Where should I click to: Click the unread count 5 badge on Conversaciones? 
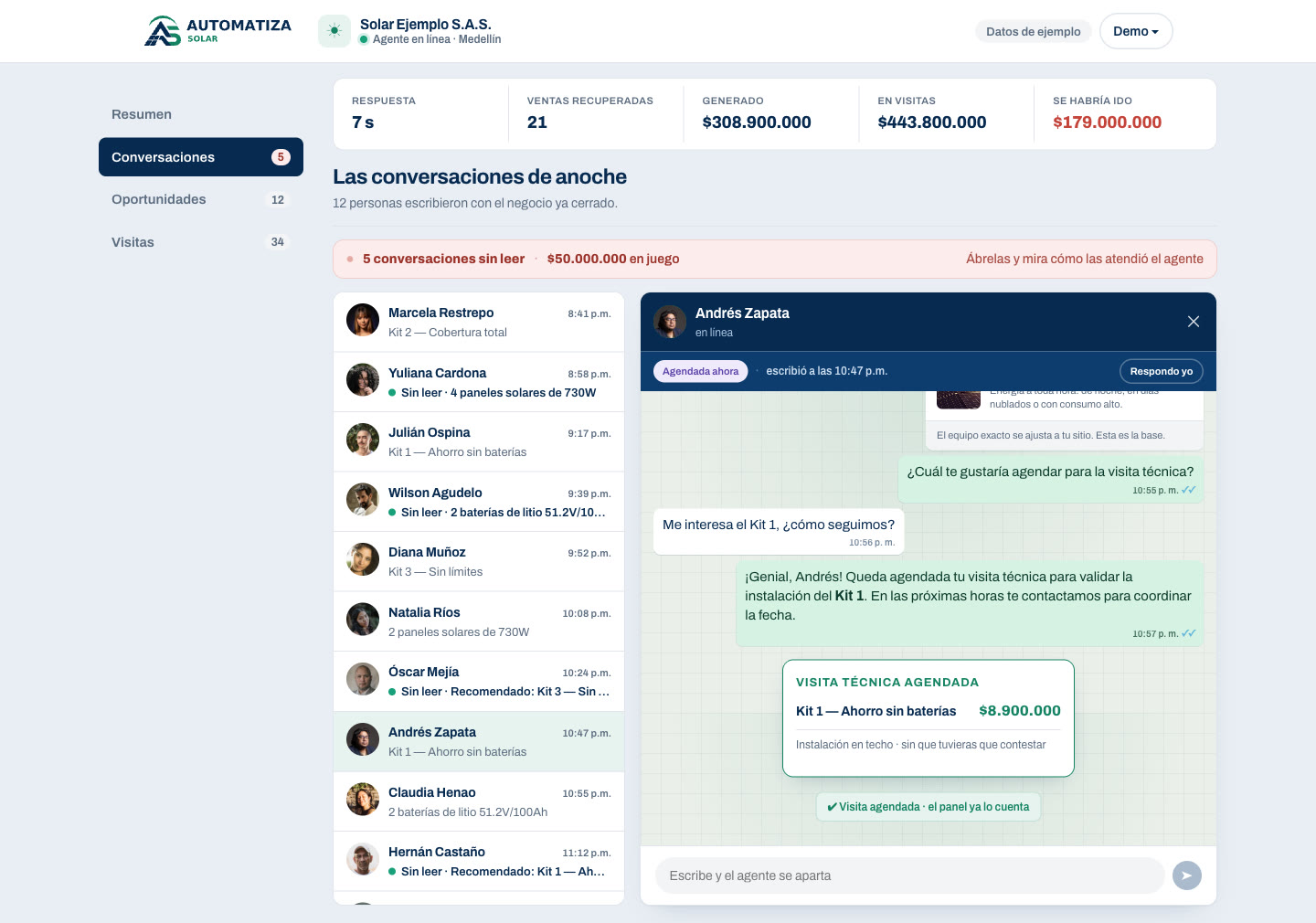[281, 157]
